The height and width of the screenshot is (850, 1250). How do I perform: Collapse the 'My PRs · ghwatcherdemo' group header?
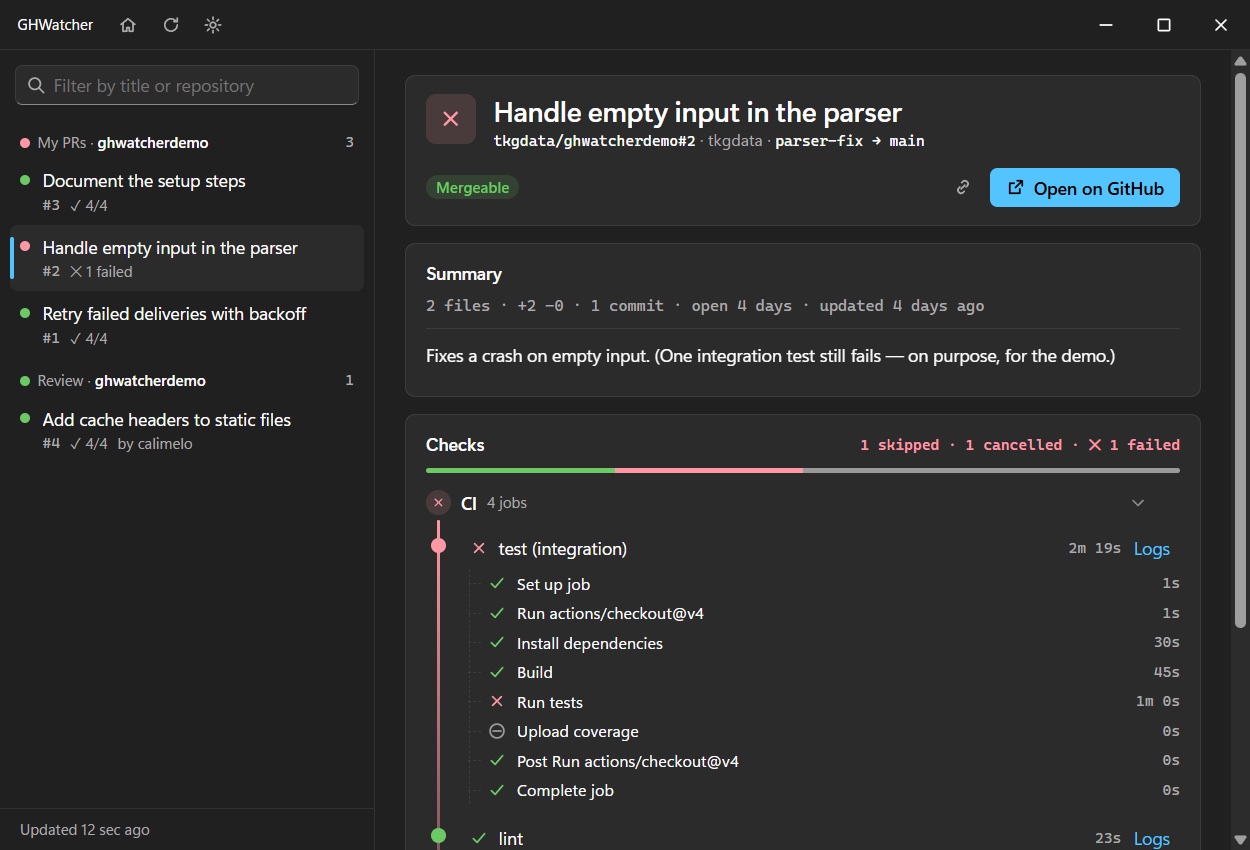click(x=187, y=143)
